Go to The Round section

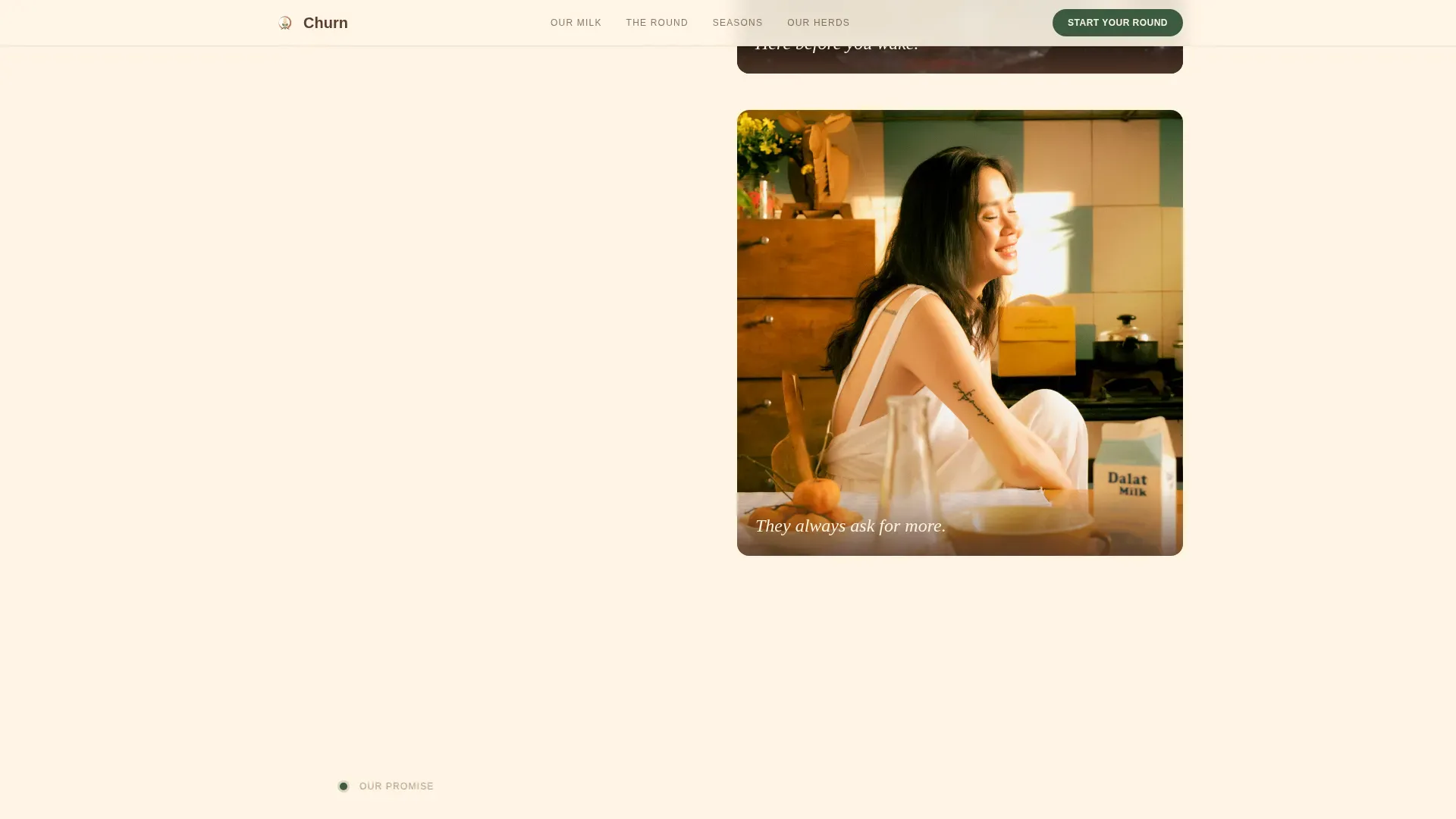657,23
